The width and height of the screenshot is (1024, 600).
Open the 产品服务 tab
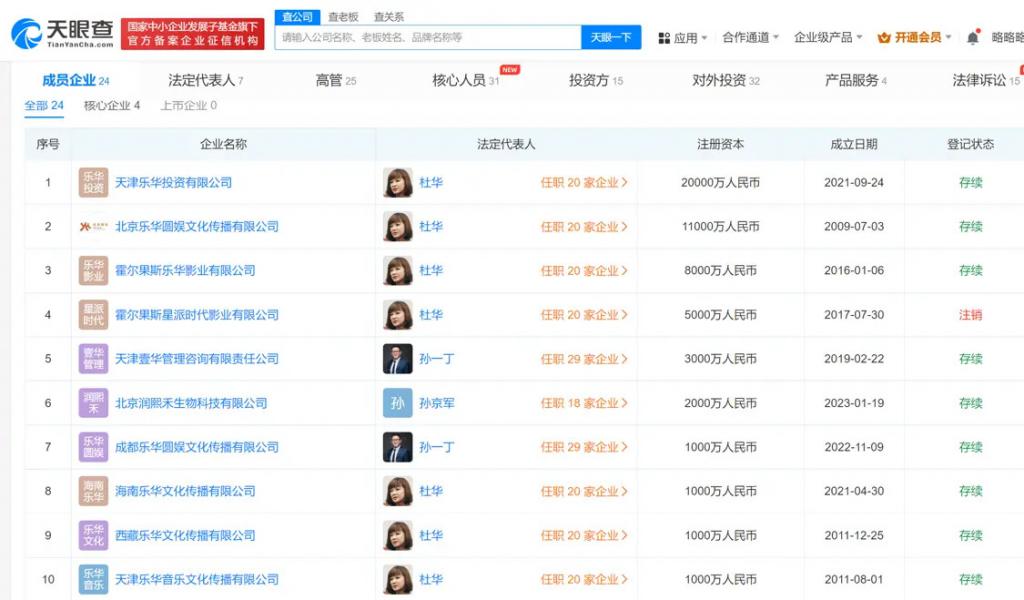856,80
